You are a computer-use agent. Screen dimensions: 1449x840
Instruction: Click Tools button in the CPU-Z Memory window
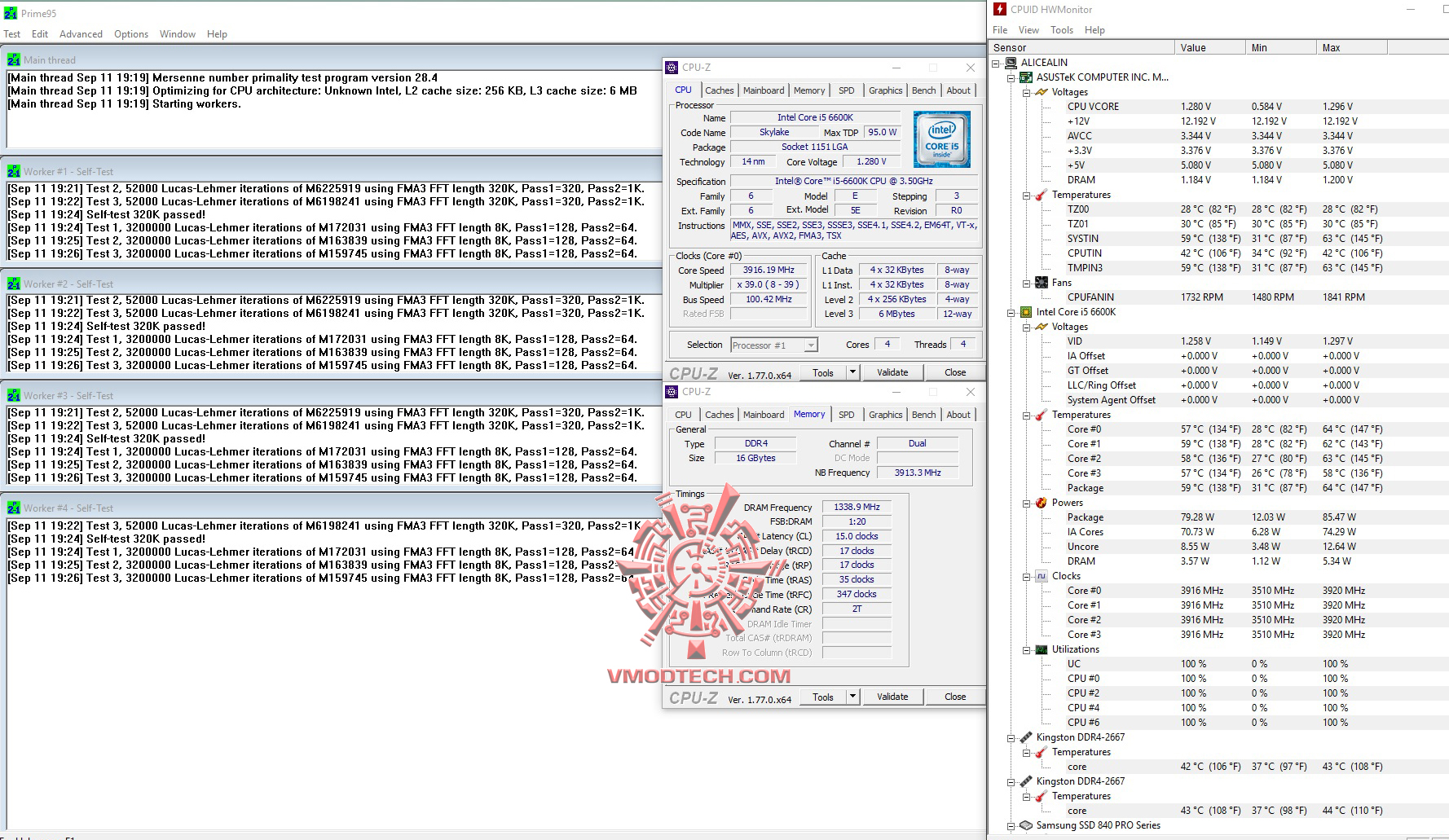(x=823, y=697)
